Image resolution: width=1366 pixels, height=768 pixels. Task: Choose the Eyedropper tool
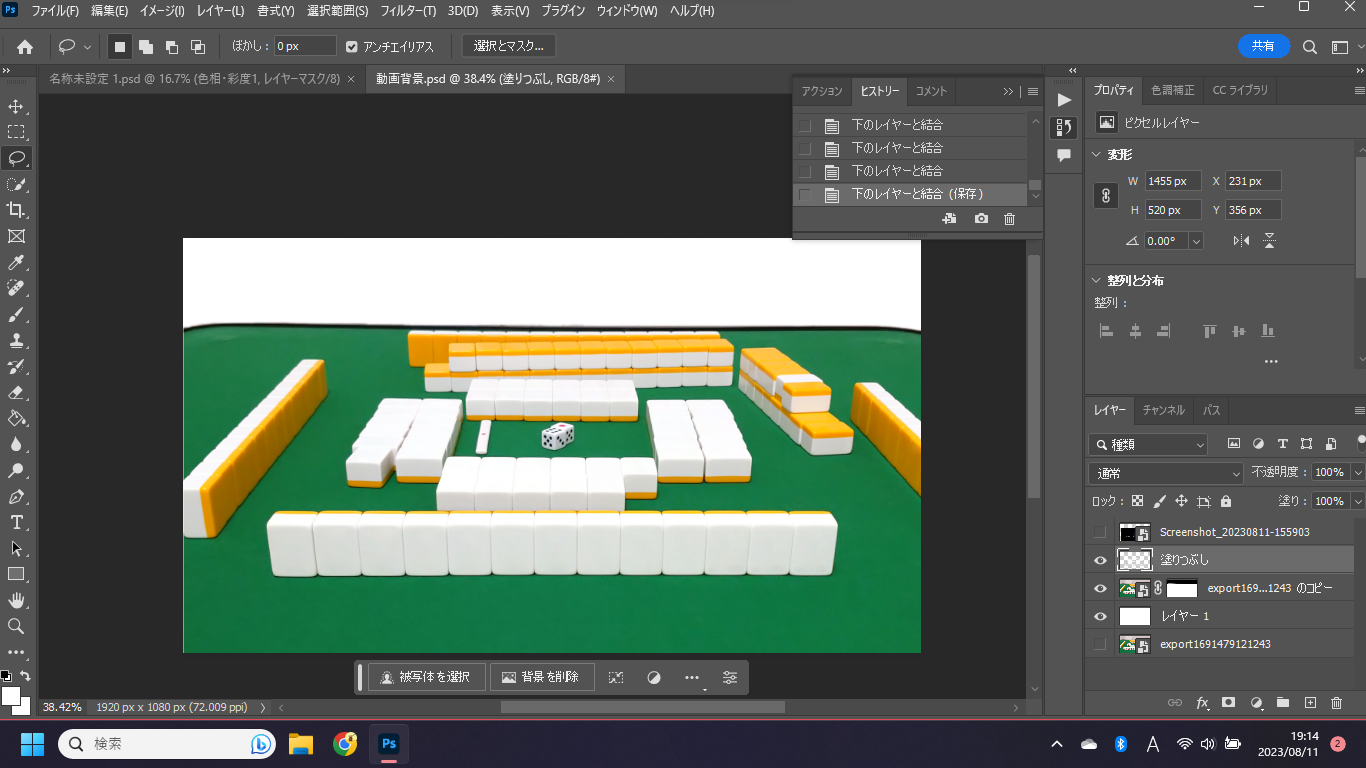click(x=16, y=262)
